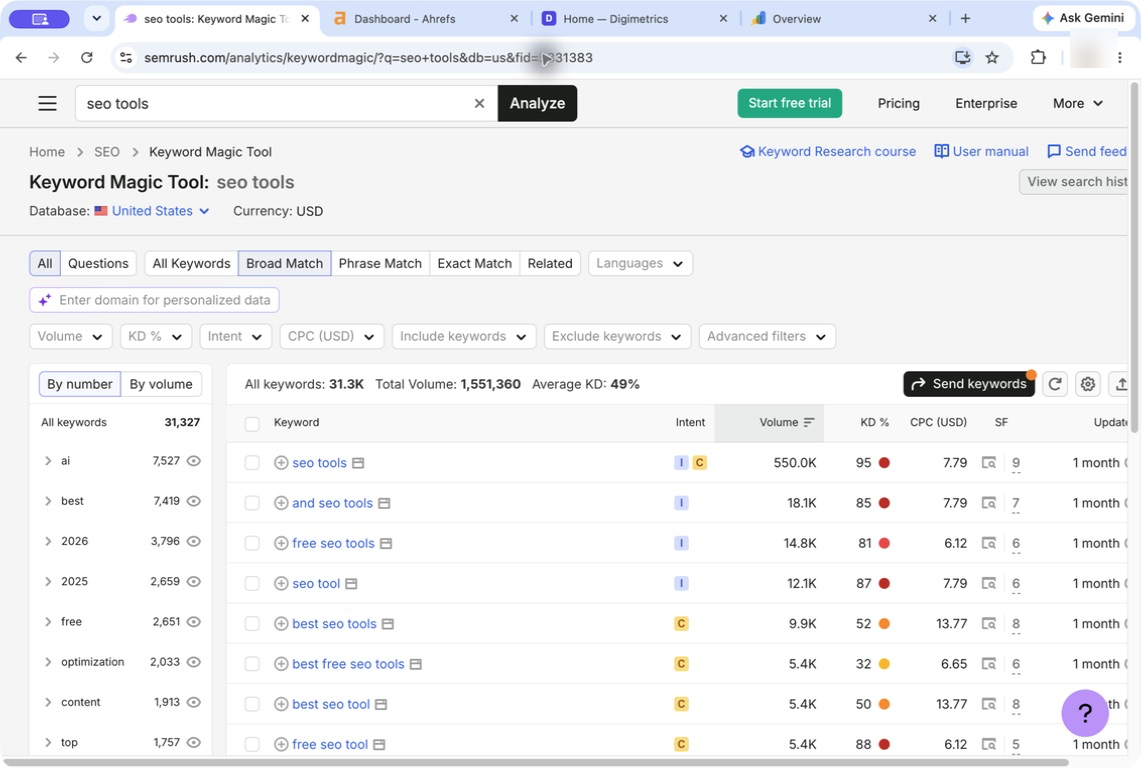Select the Phrase Match tab
1141x768 pixels.
380,264
